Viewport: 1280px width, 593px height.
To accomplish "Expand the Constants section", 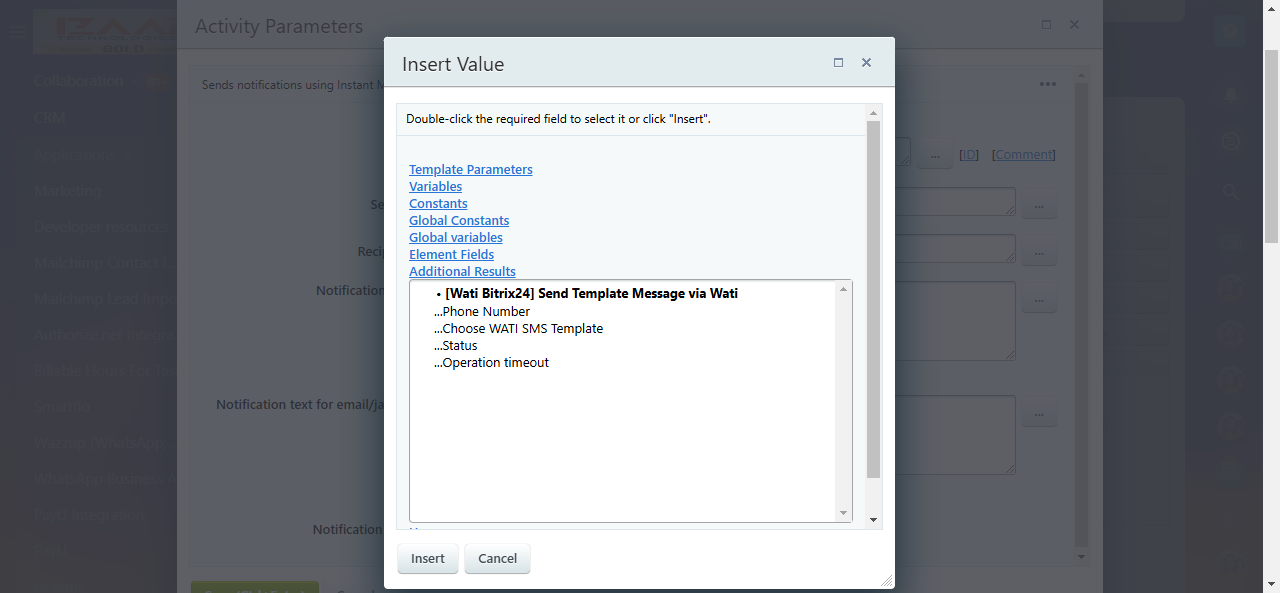I will pos(438,204).
